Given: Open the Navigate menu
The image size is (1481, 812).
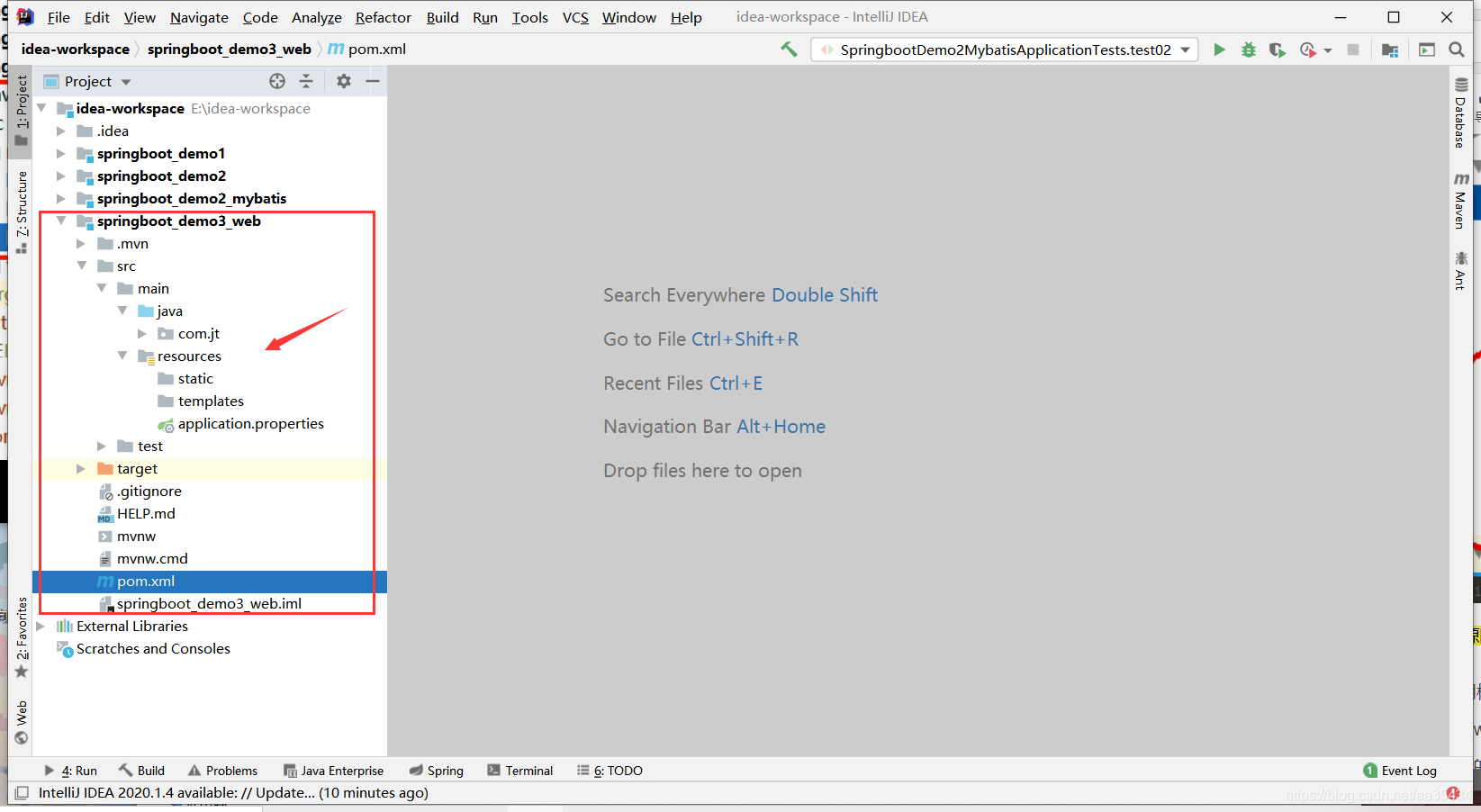Looking at the screenshot, I should pyautogui.click(x=199, y=17).
